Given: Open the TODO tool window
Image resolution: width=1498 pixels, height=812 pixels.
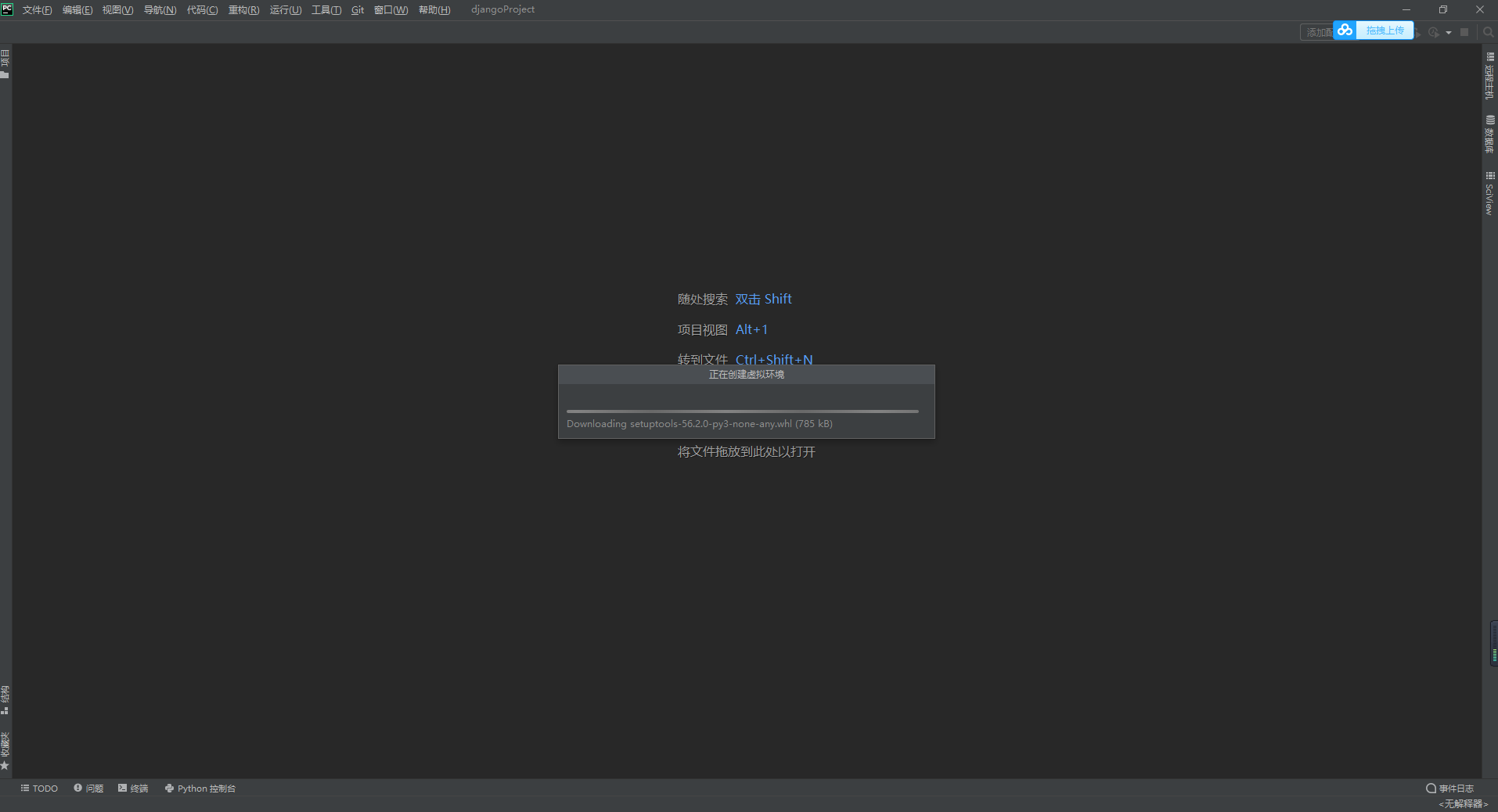Looking at the screenshot, I should [39, 789].
